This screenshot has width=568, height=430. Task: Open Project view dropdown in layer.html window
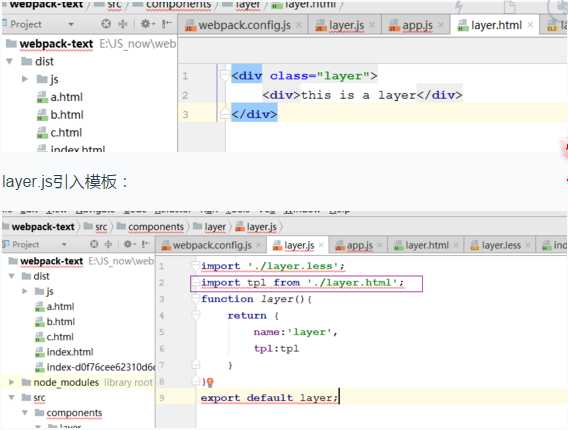click(71, 24)
